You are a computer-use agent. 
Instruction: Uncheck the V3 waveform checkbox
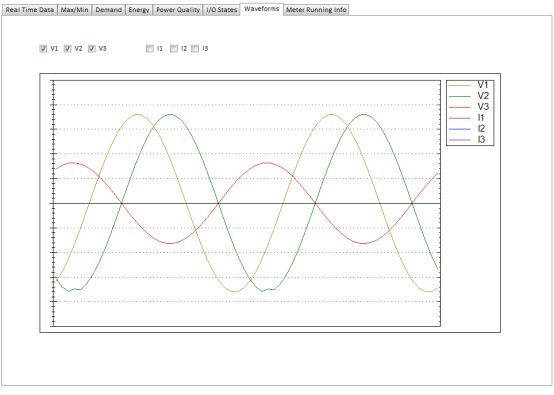coord(92,49)
